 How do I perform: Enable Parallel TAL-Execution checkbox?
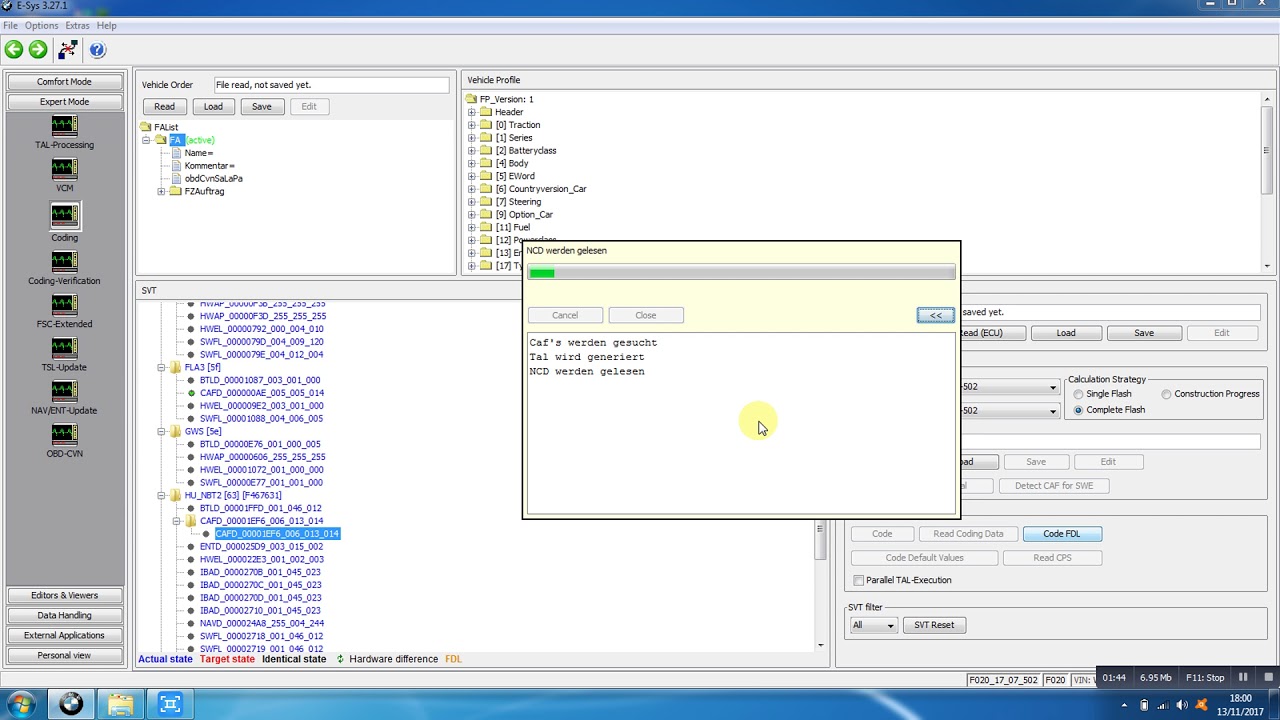click(x=859, y=580)
